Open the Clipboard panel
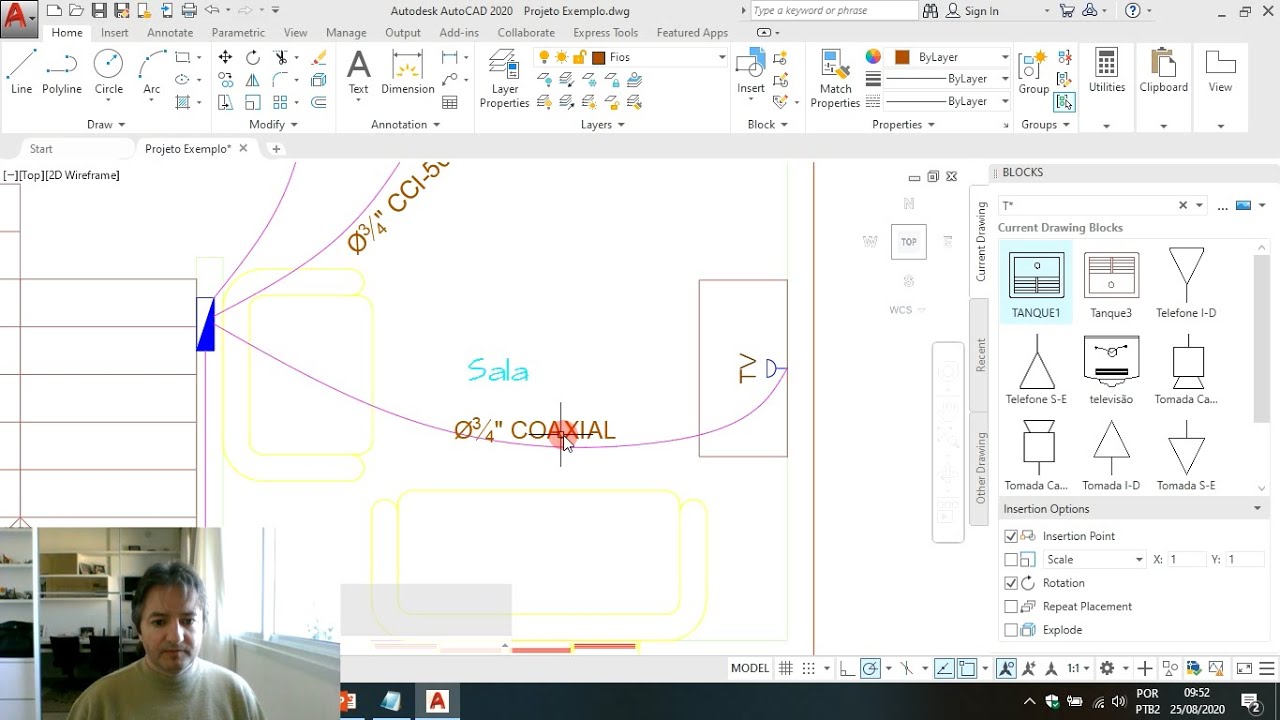Viewport: 1280px width, 720px height. pos(1163,72)
